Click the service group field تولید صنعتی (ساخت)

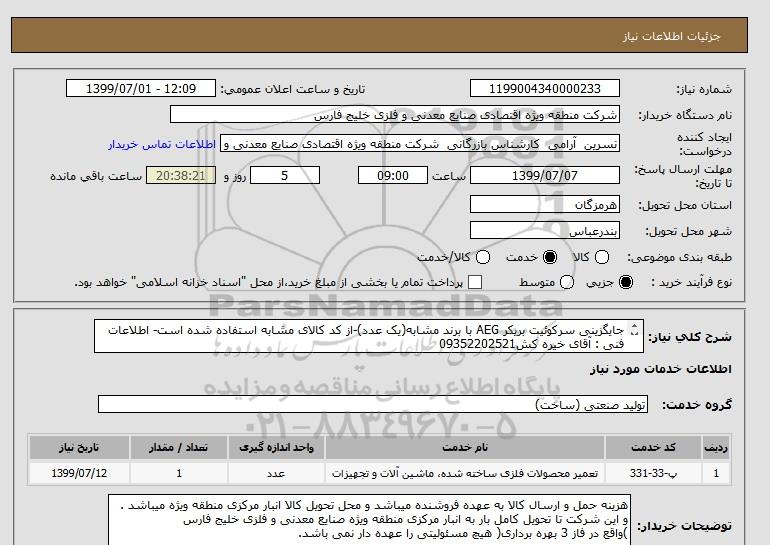click(x=373, y=405)
